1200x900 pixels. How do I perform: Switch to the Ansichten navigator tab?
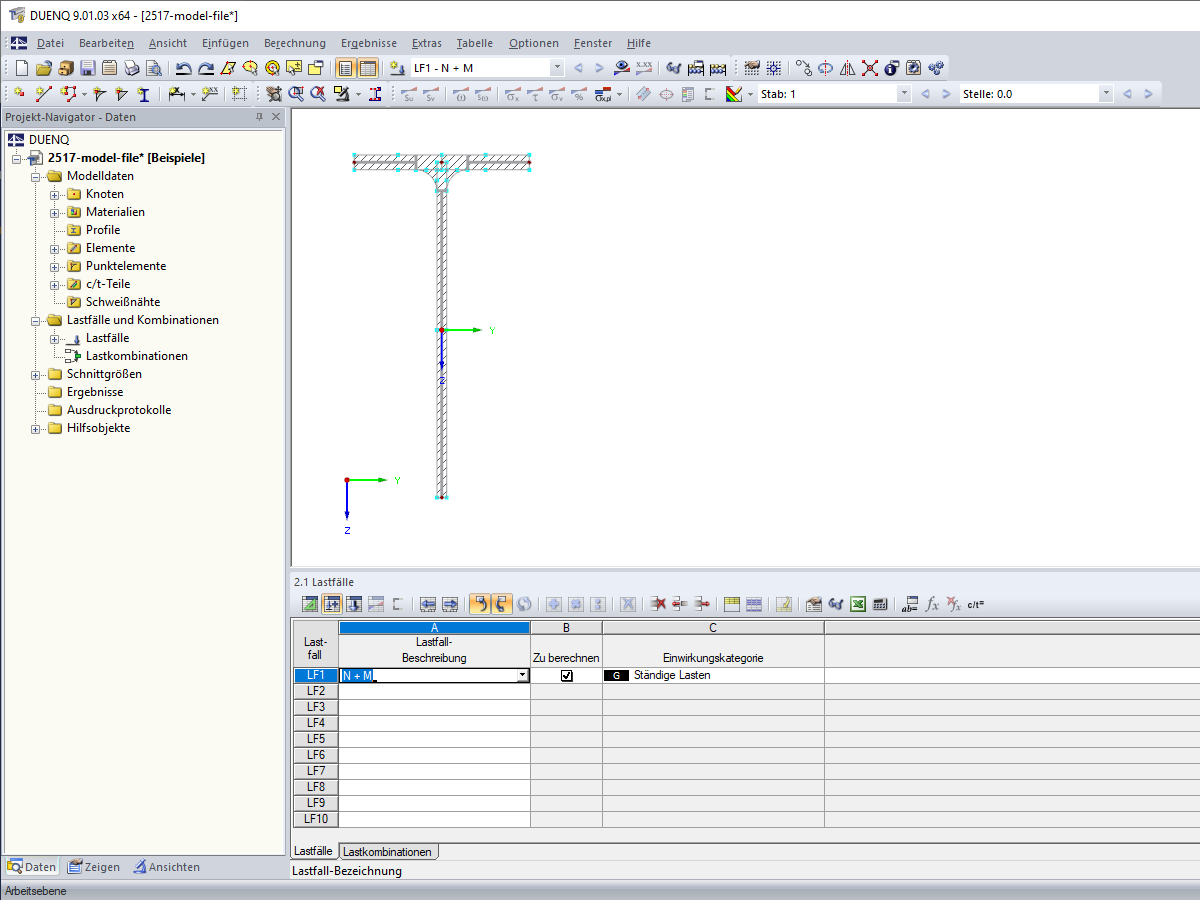click(166, 867)
